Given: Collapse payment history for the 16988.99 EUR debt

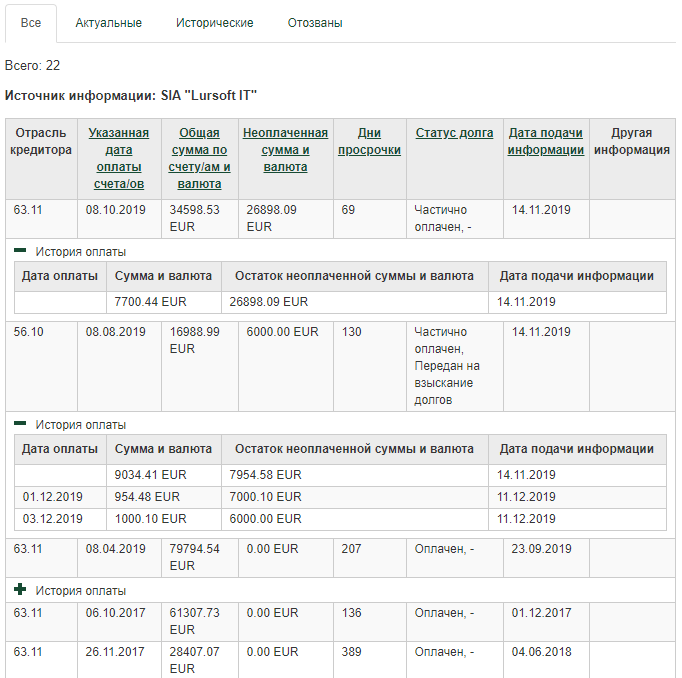Looking at the screenshot, I should (x=20, y=425).
